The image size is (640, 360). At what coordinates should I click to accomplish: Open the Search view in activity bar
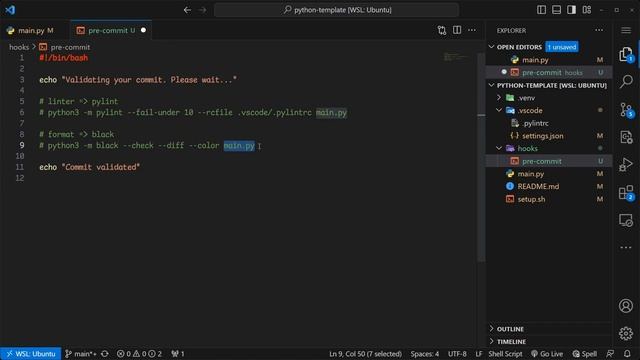click(x=626, y=81)
